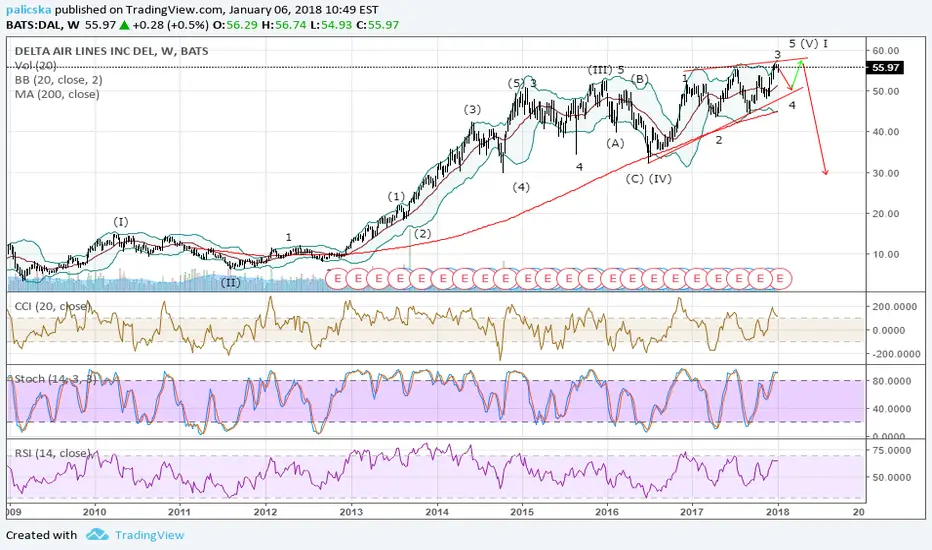Click the RSI (14, close) pane label
Screen dimensions: 932x550
pos(52,453)
